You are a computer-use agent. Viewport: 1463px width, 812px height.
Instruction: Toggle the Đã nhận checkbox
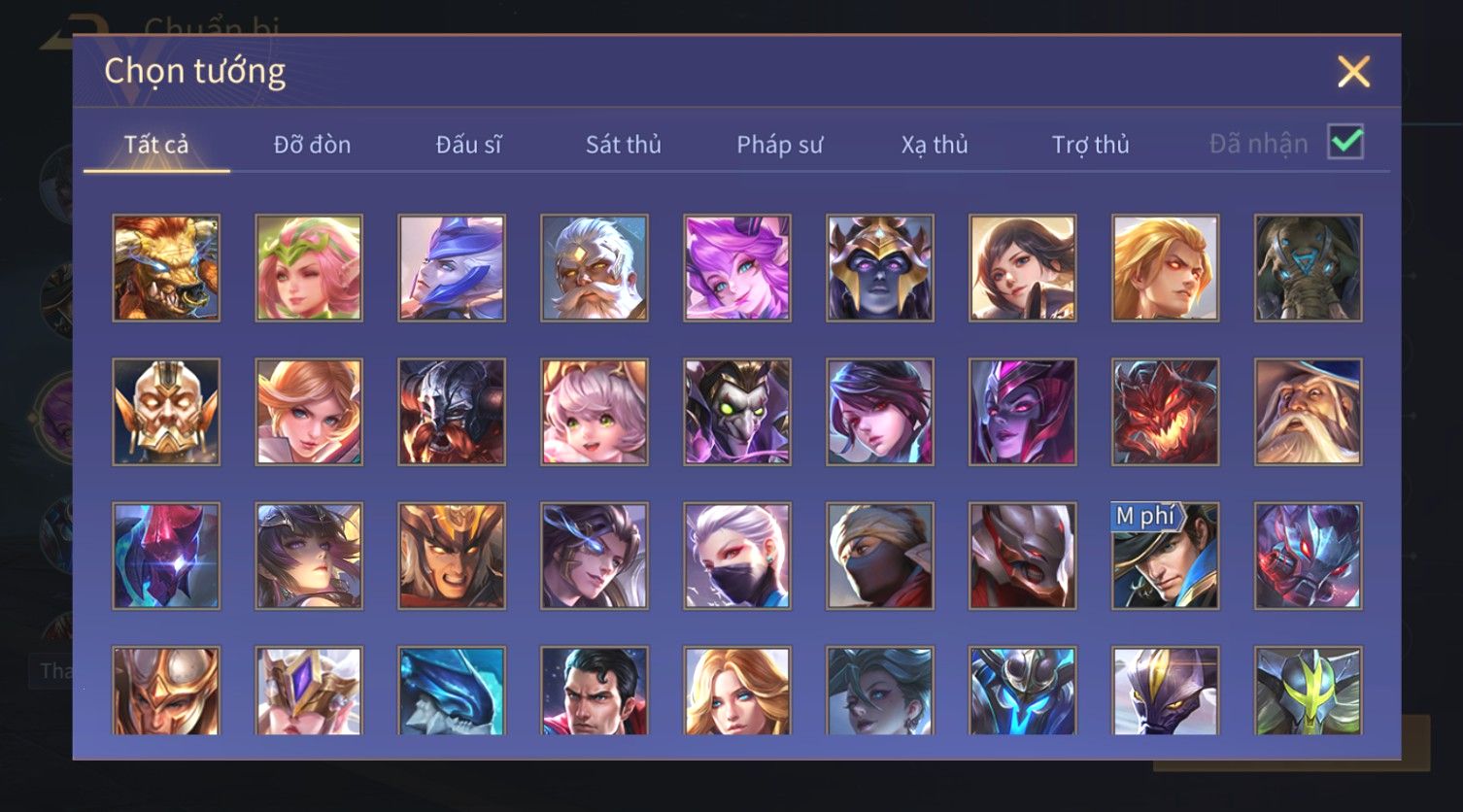[1345, 143]
